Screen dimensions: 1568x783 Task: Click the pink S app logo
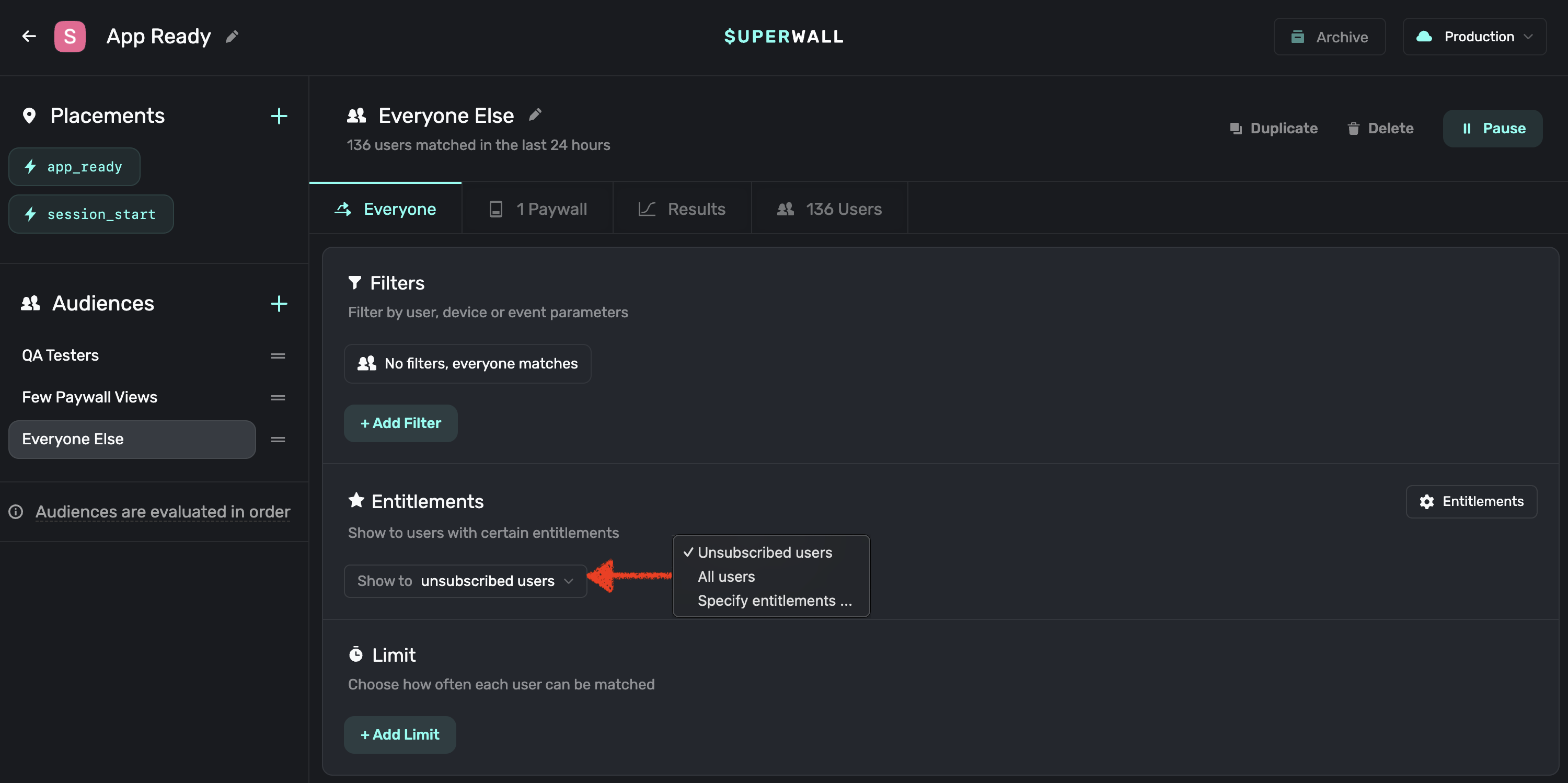70,37
